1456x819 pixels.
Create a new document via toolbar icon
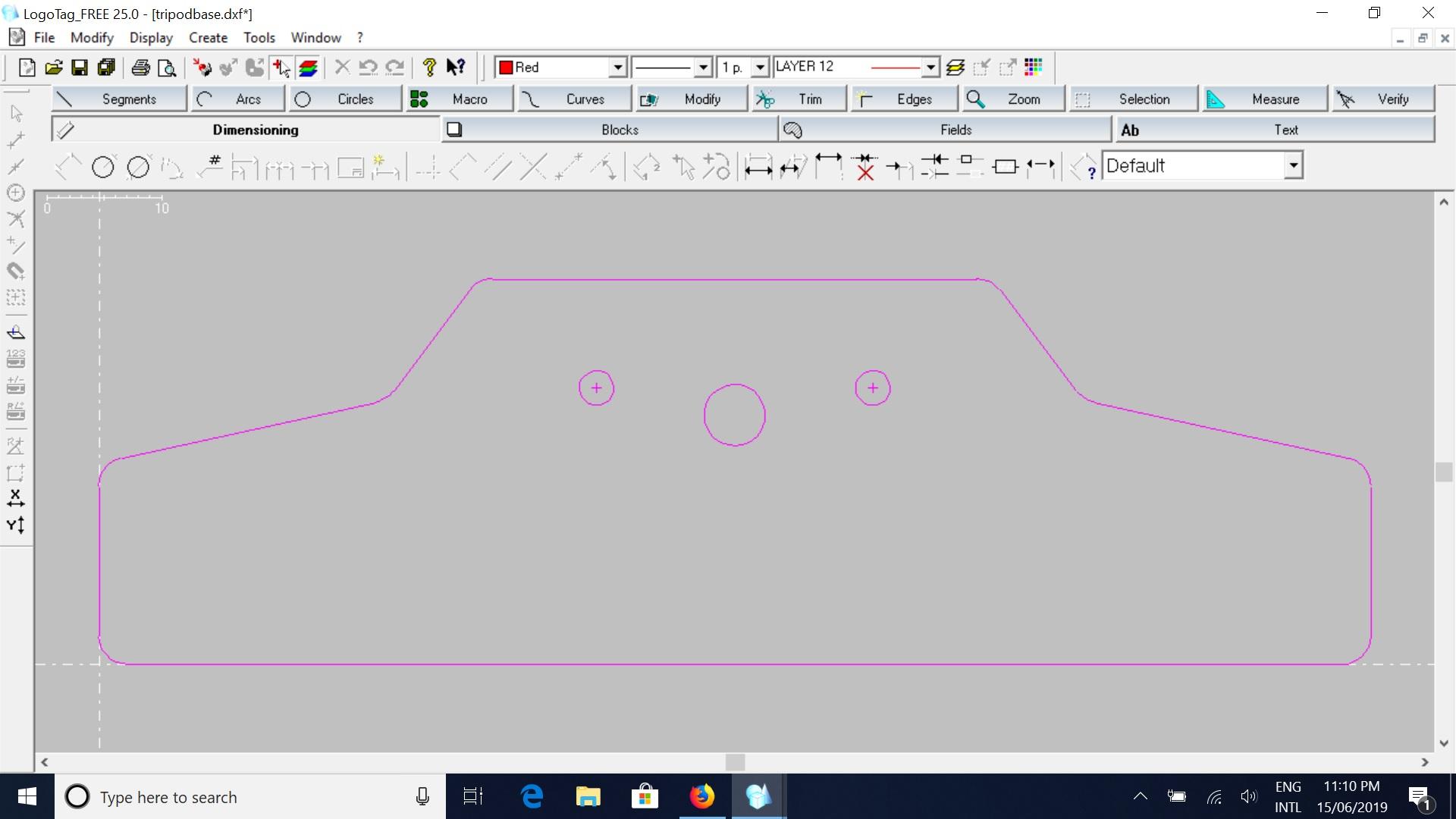tap(27, 67)
